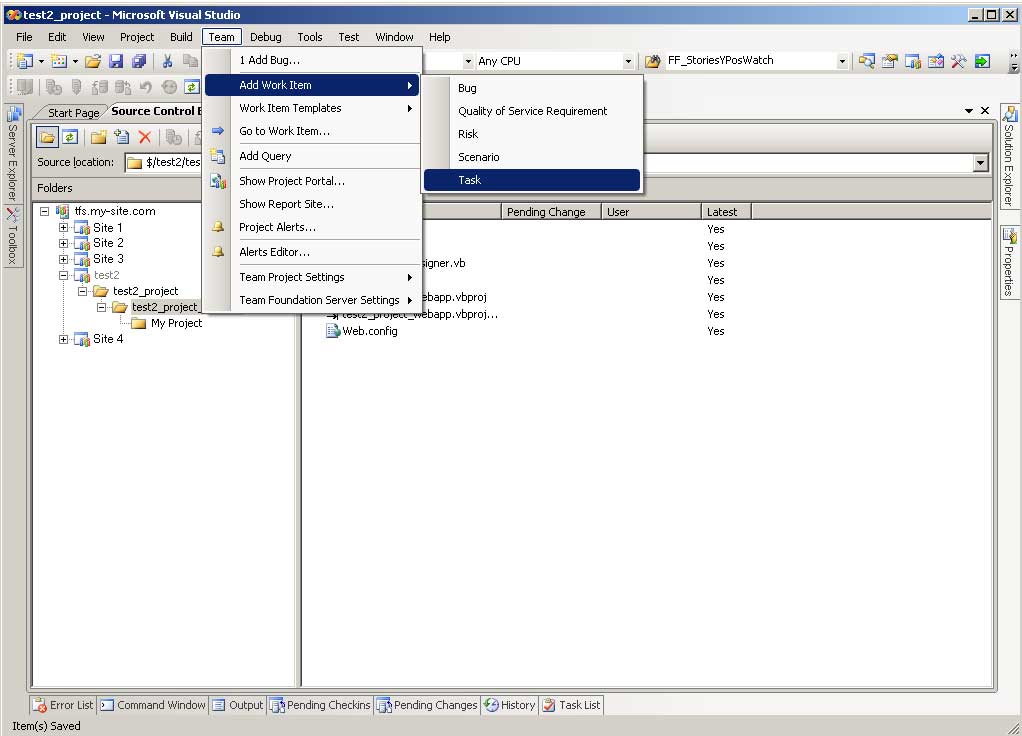The image size is (1022, 736).
Task: Click the Refresh icon on the source control toolbar row
Action: tap(191, 86)
